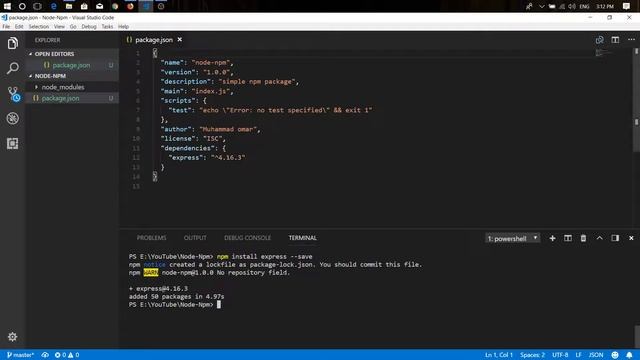This screenshot has height=360, width=640.
Task: Open the feedback smiley icon
Action: pyautogui.click(x=615, y=355)
